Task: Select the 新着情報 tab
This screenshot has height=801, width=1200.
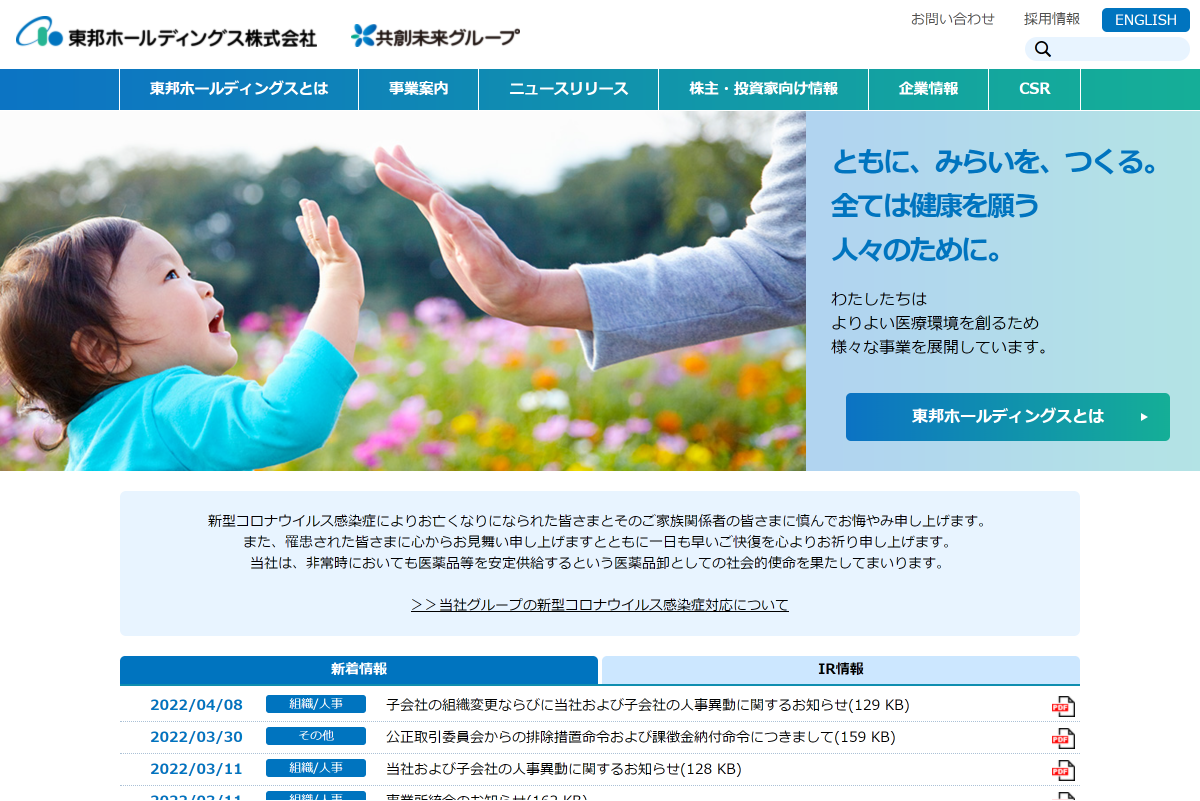Action: (359, 669)
